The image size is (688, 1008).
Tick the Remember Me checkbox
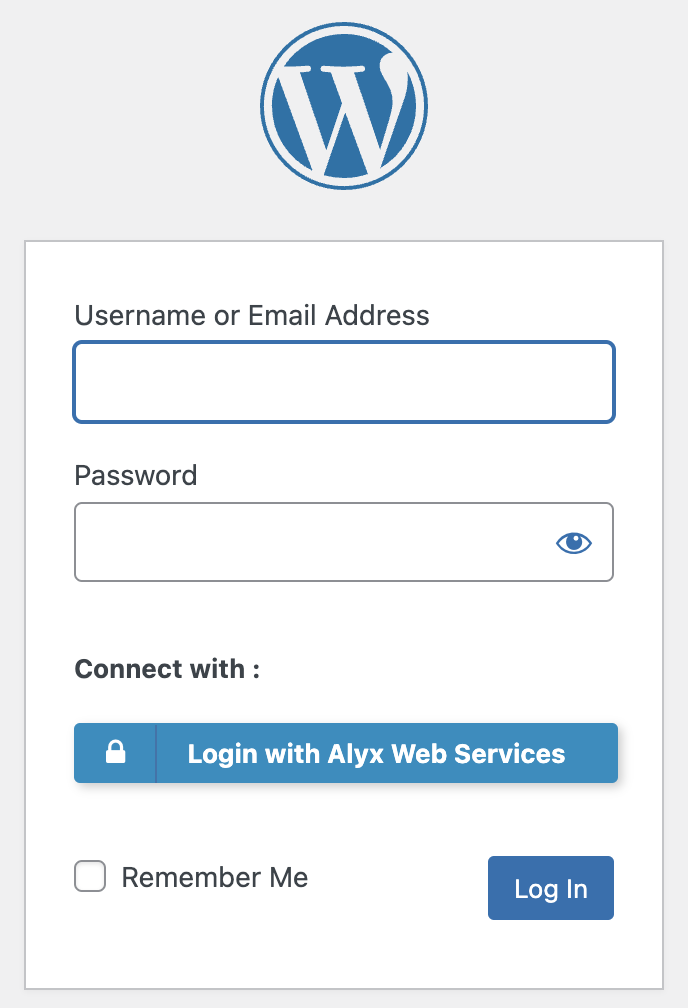click(90, 876)
